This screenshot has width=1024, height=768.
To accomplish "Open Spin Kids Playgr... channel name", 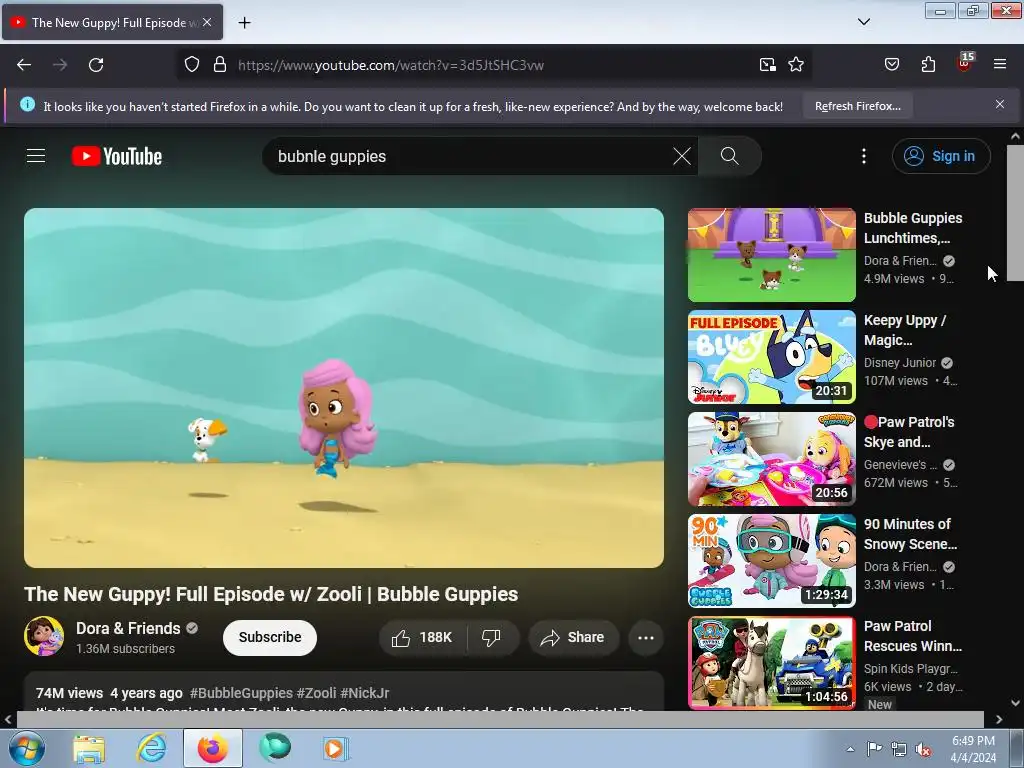I will pyautogui.click(x=910, y=669).
